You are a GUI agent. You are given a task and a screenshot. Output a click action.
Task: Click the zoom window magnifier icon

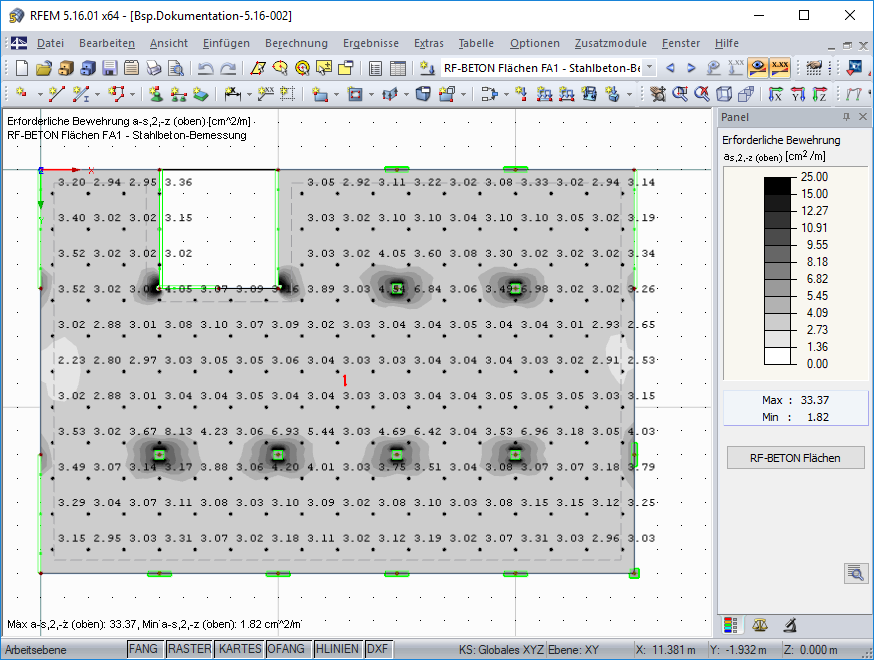pyautogui.click(x=680, y=94)
